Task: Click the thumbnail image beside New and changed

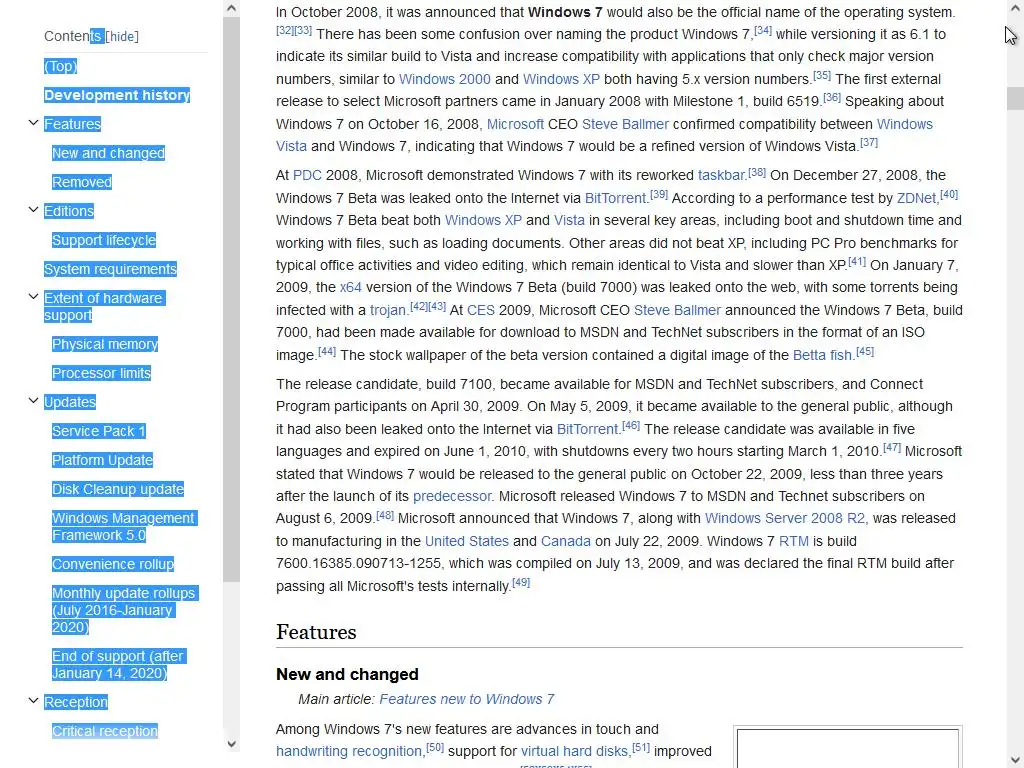Action: [848, 748]
